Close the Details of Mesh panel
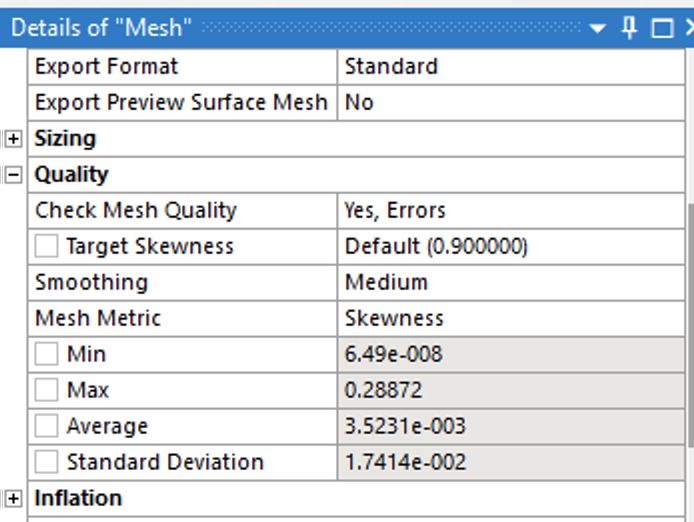The width and height of the screenshot is (694, 522). [x=686, y=28]
